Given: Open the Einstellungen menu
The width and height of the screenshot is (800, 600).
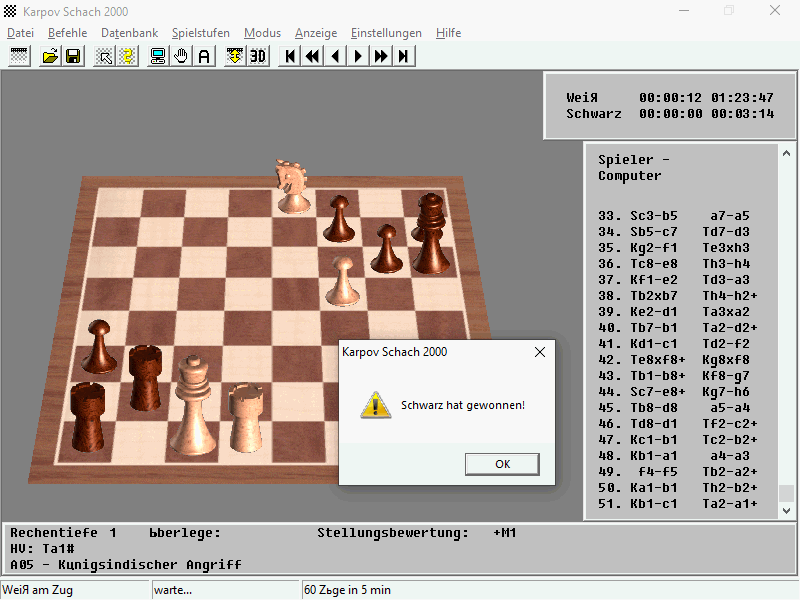Looking at the screenshot, I should pyautogui.click(x=386, y=33).
